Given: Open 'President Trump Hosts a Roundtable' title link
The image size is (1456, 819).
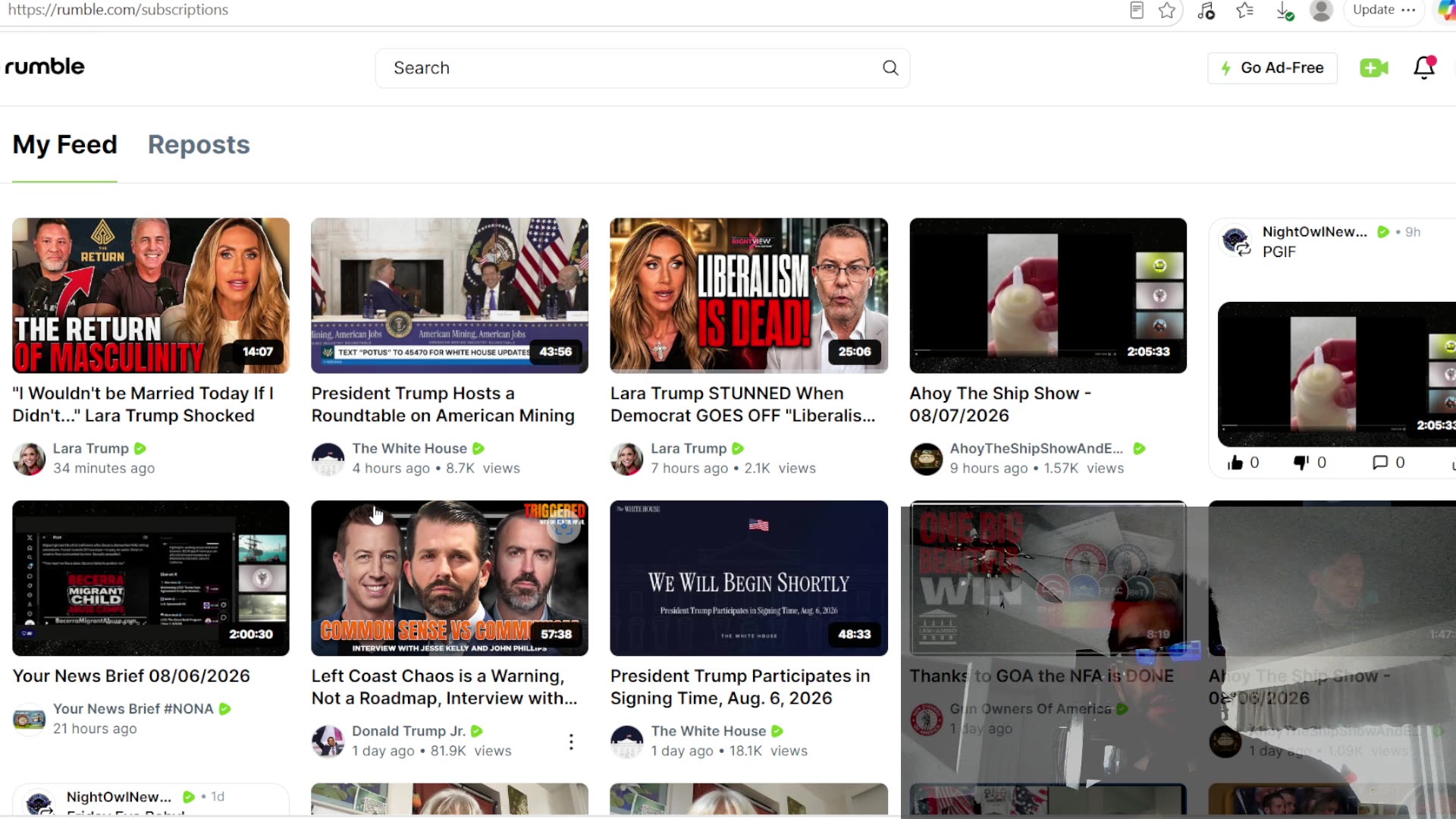Looking at the screenshot, I should pos(443,404).
